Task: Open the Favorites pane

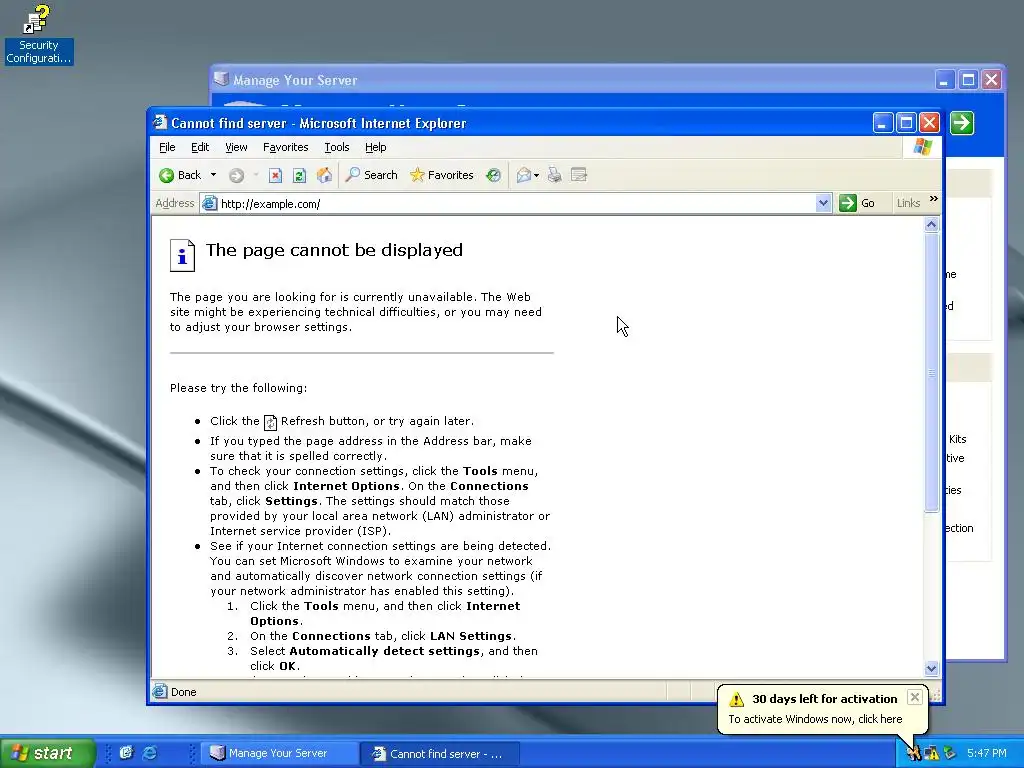Action: click(441, 175)
